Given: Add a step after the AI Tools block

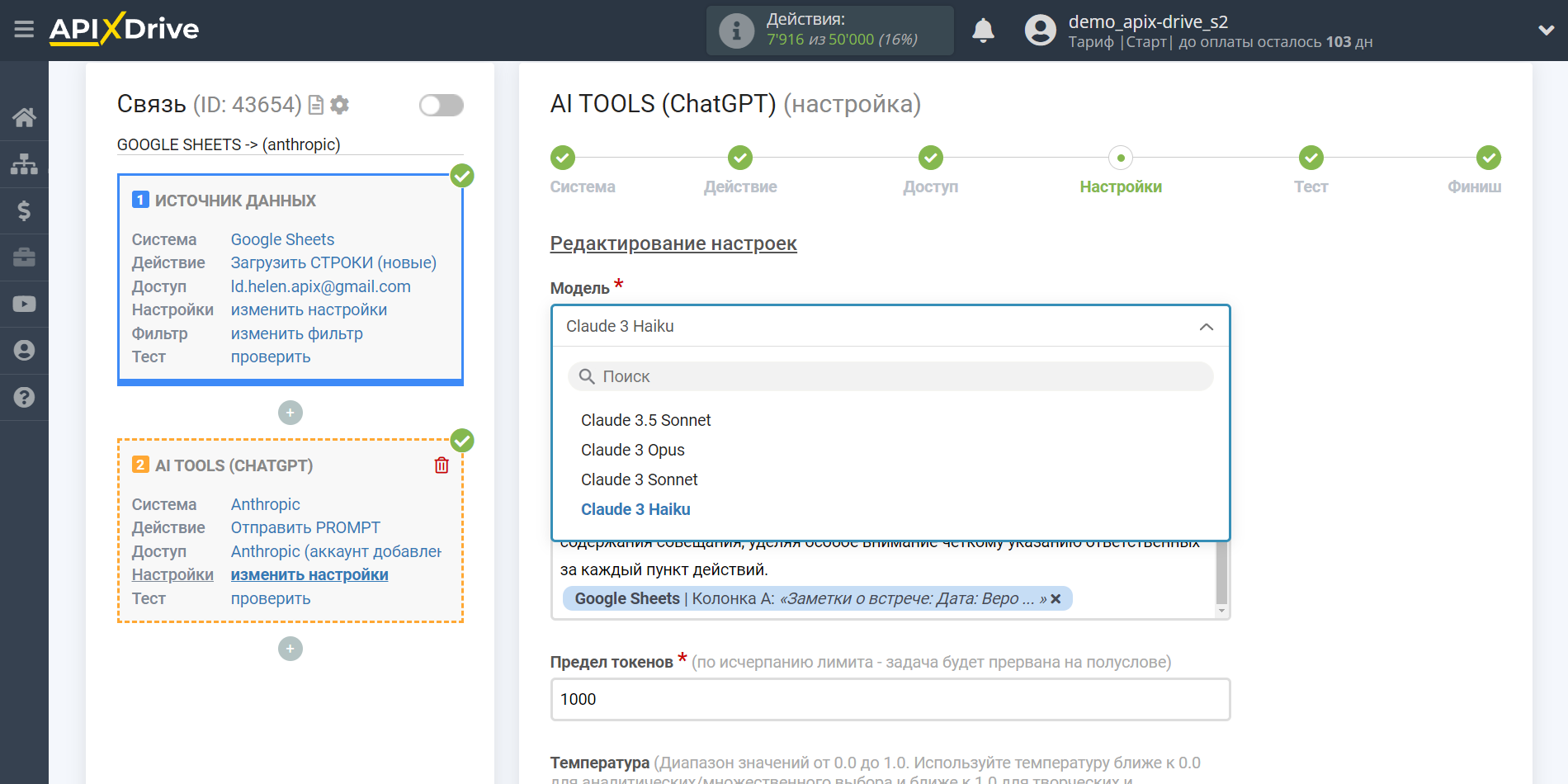Looking at the screenshot, I should click(x=290, y=649).
